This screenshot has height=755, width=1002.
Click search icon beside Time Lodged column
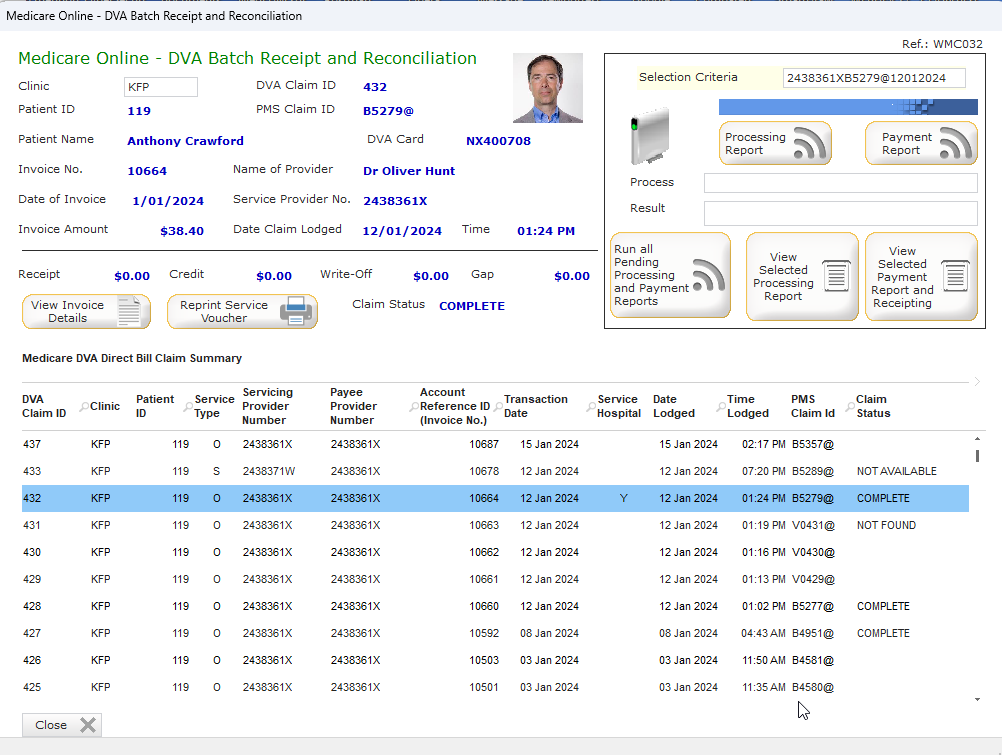(721, 407)
